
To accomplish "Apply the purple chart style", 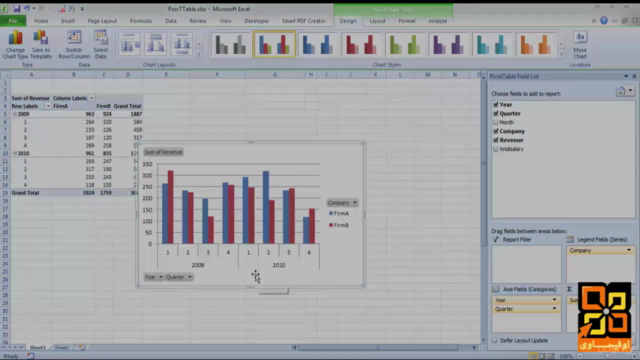I will tap(448, 44).
